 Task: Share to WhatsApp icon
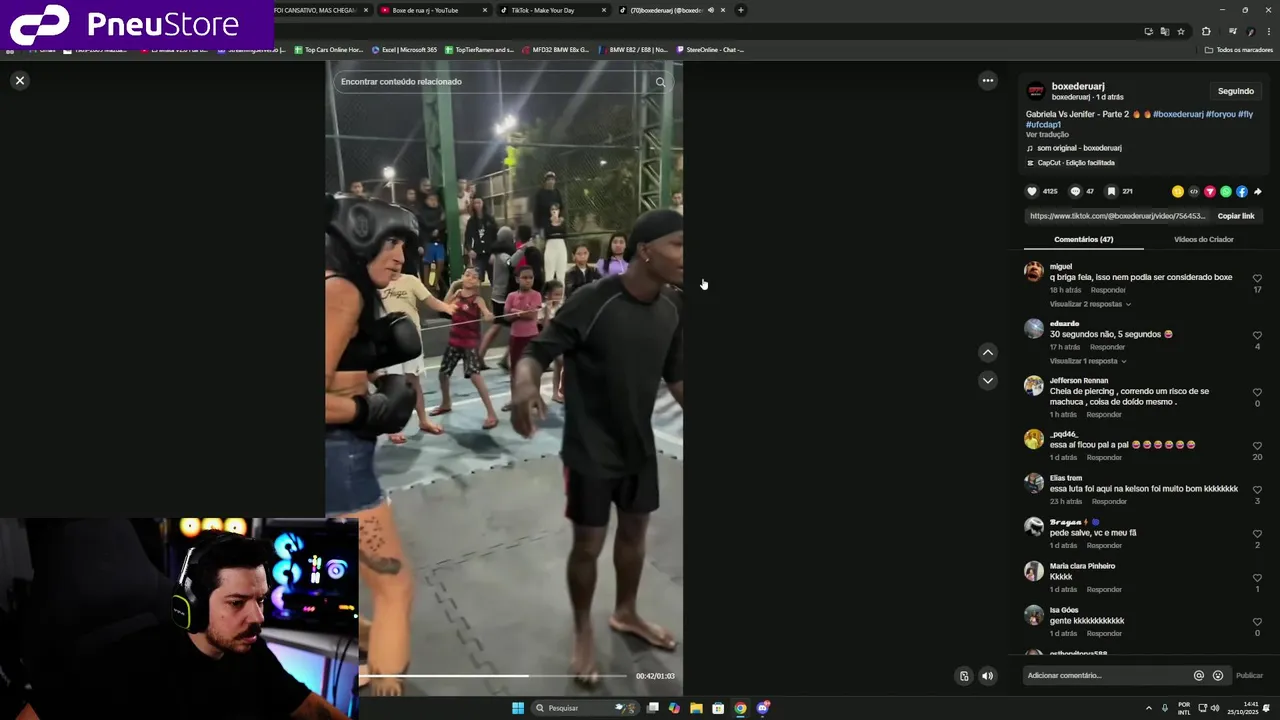1226,191
